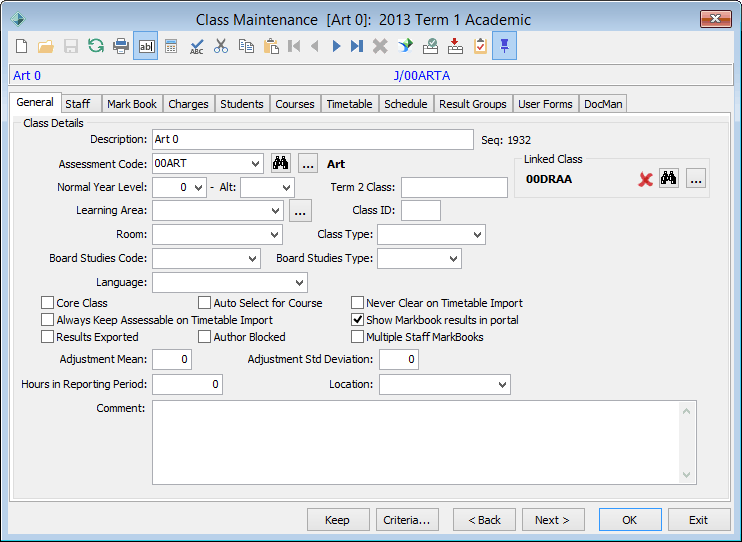Viewport: 742px width, 542px height.
Task: Open the Normal Year Level dropdown
Action: coord(198,187)
